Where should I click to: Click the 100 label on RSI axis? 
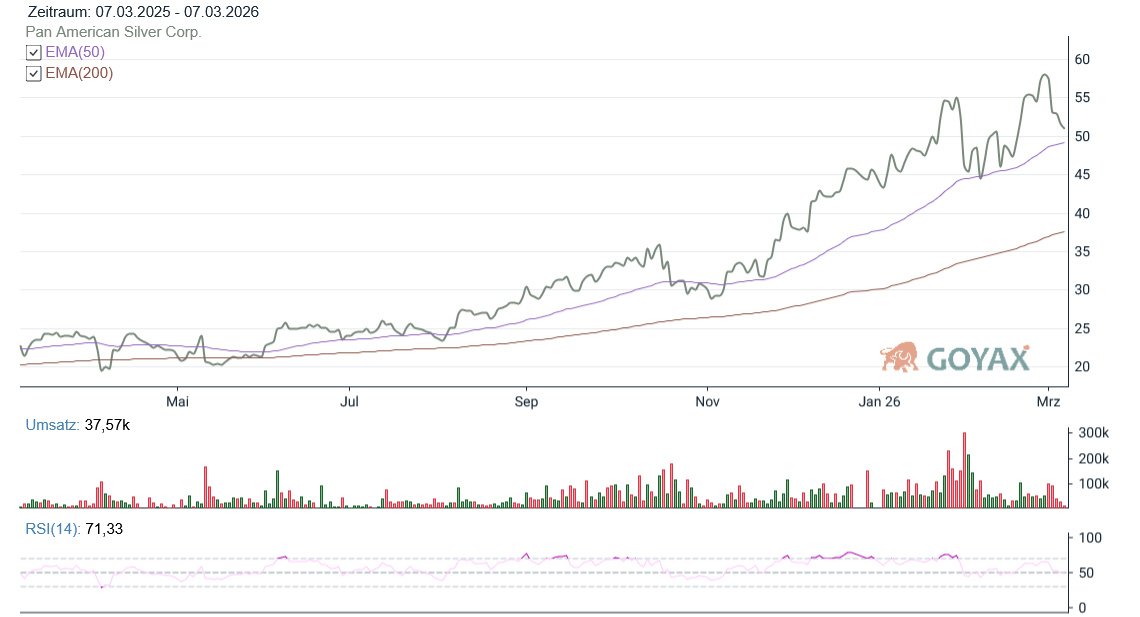tap(1086, 538)
